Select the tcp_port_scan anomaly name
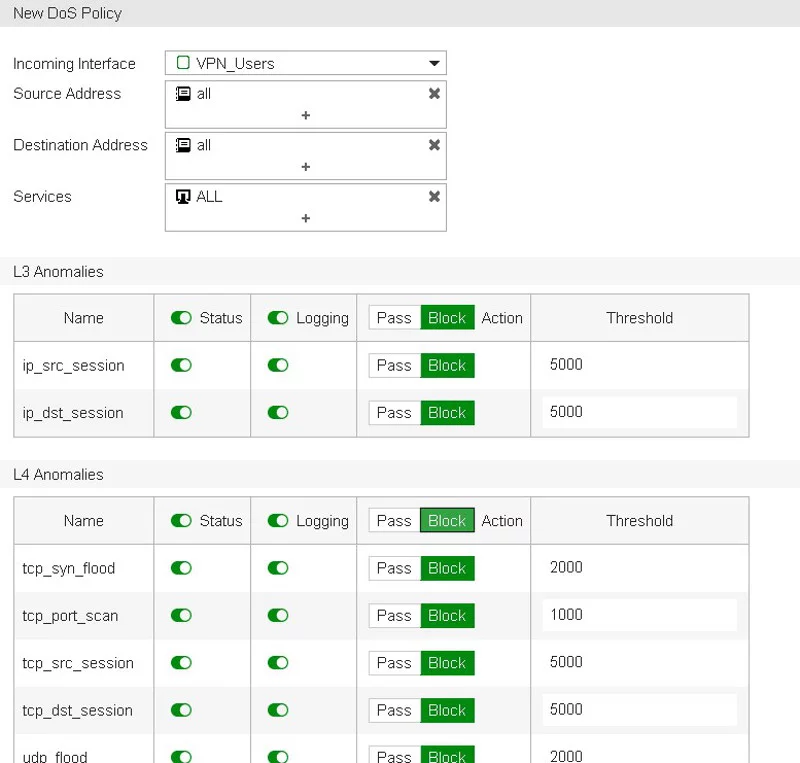The image size is (800, 763). click(x=70, y=616)
